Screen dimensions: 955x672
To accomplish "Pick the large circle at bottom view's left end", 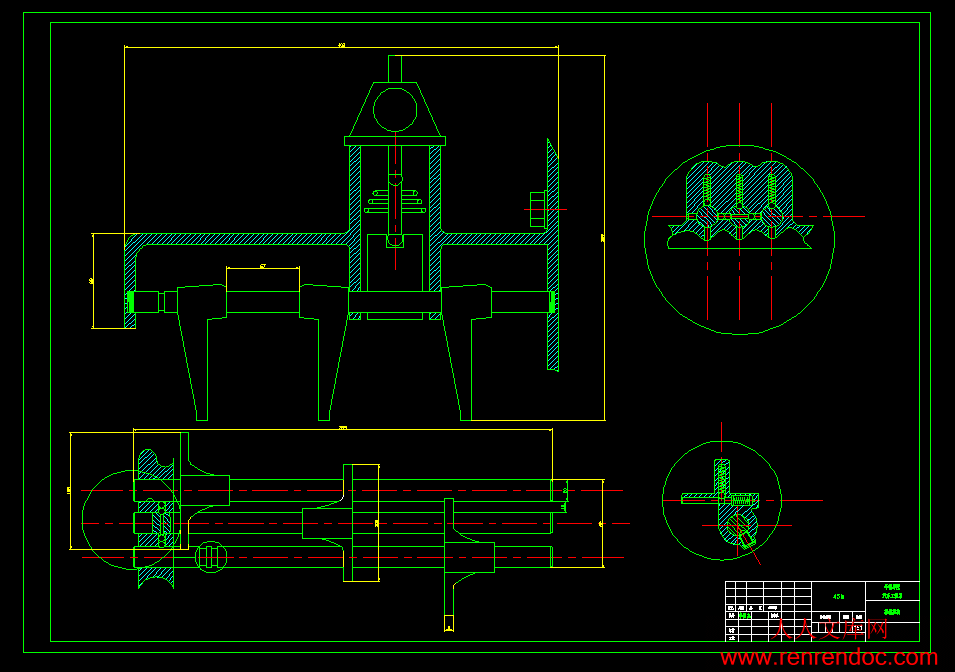I will click(132, 520).
